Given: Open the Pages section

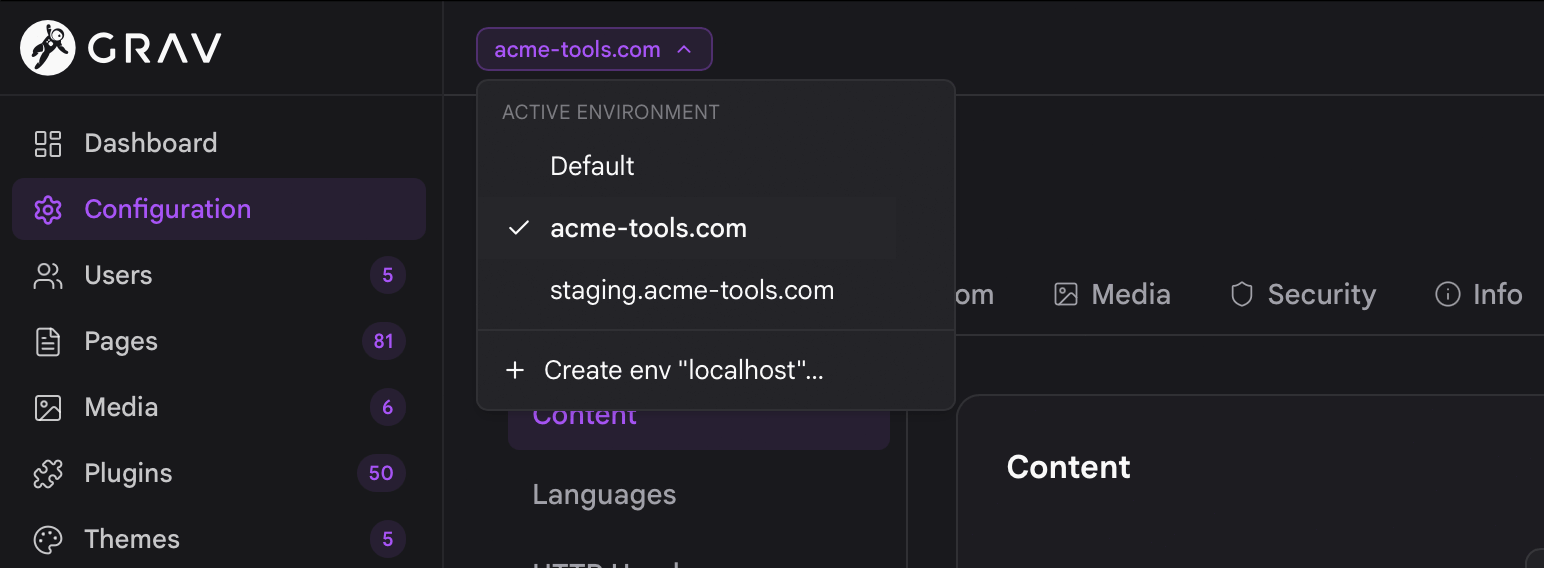Looking at the screenshot, I should [219, 341].
